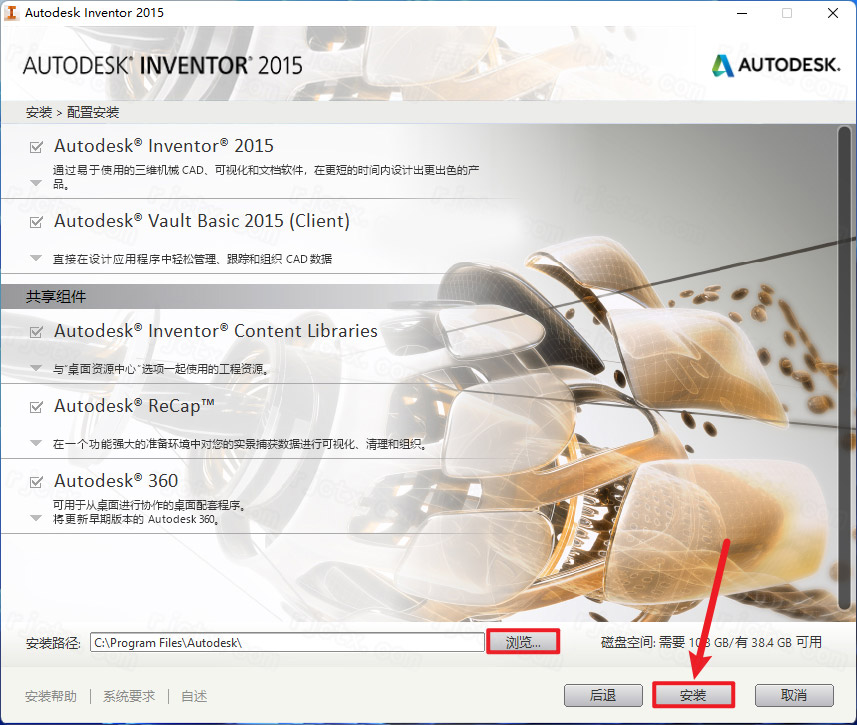Open the 自述 readme link
The width and height of the screenshot is (857, 725).
[194, 696]
